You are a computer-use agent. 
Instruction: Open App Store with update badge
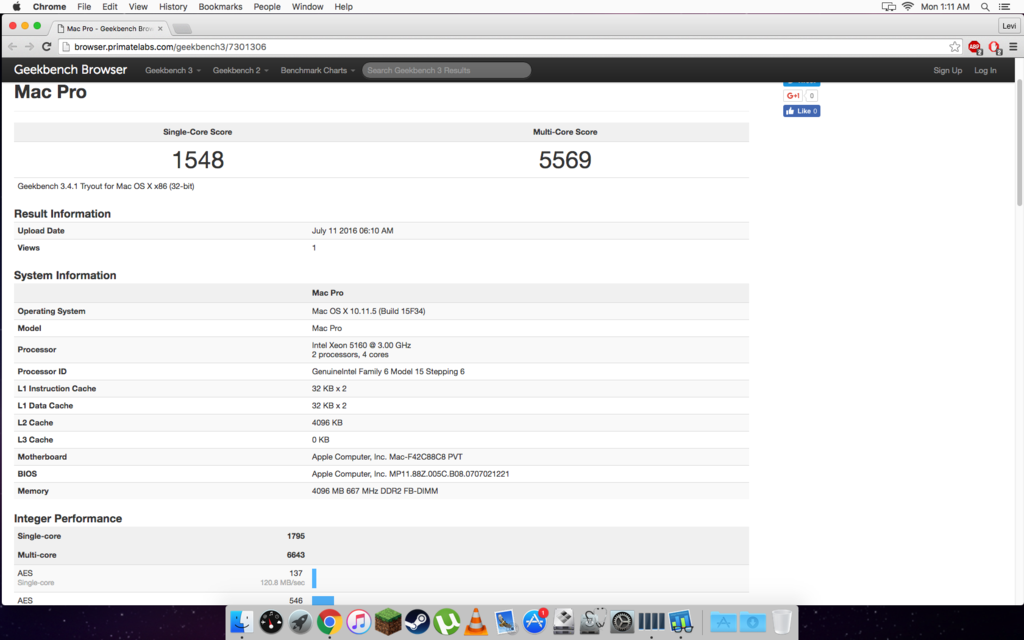coord(535,622)
